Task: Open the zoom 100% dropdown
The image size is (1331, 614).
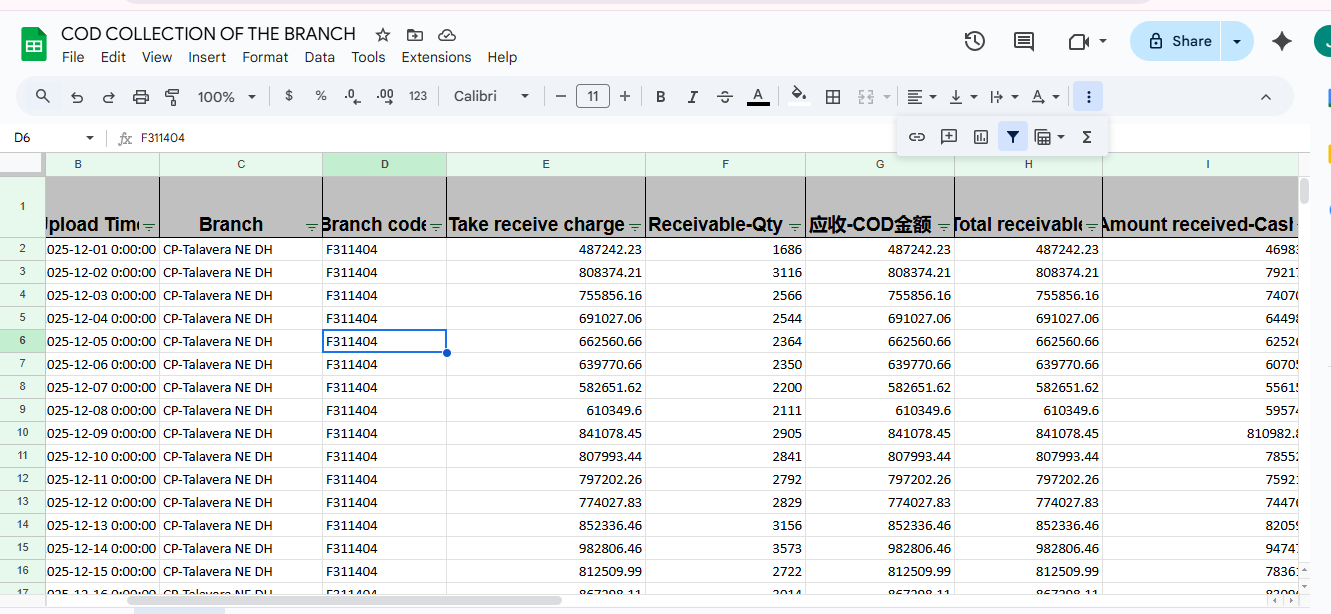Action: (x=226, y=97)
